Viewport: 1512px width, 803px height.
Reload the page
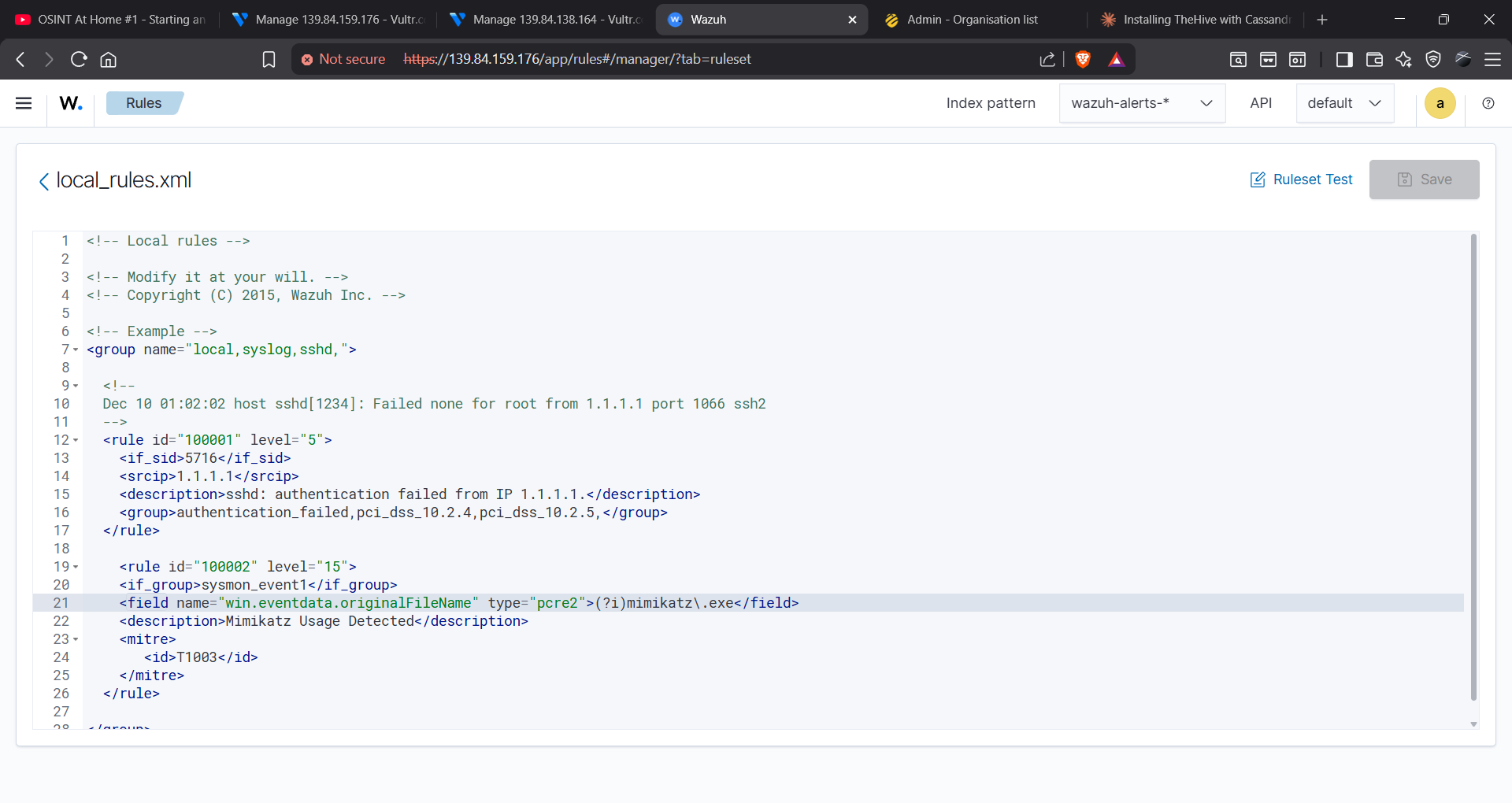pos(78,59)
